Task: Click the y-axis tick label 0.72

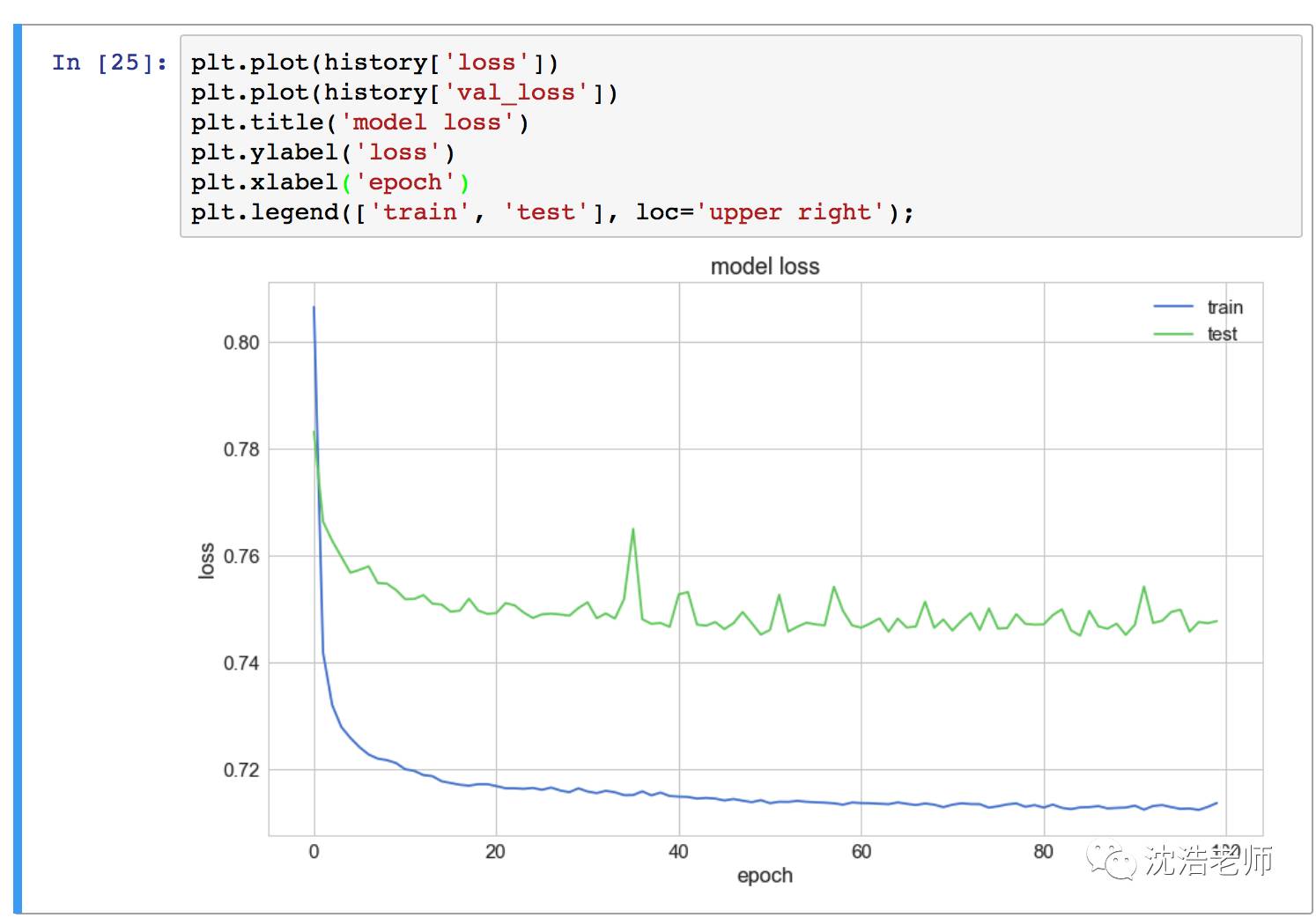Action: click(x=241, y=770)
